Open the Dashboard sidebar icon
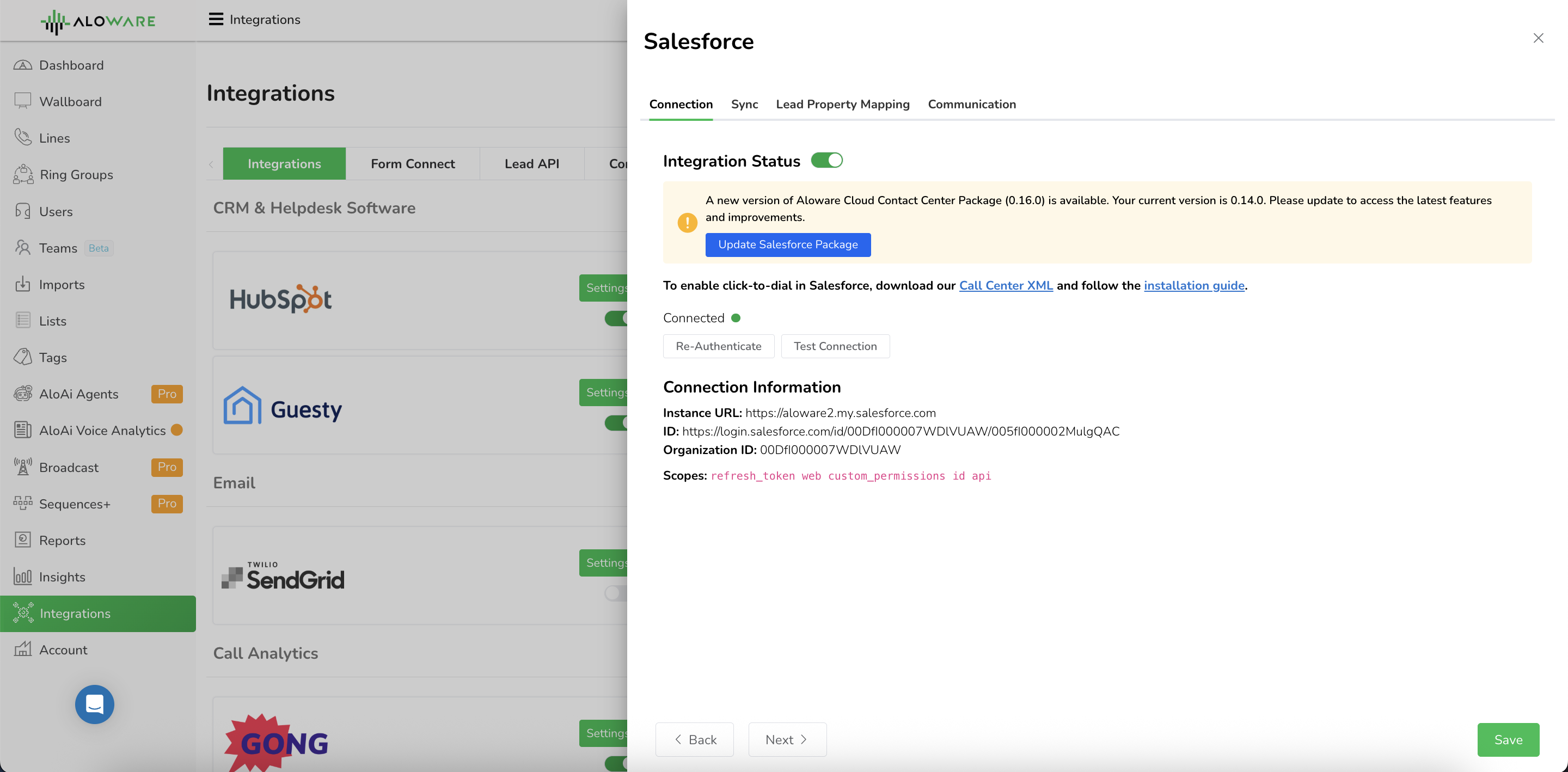This screenshot has height=772, width=1568. point(22,65)
